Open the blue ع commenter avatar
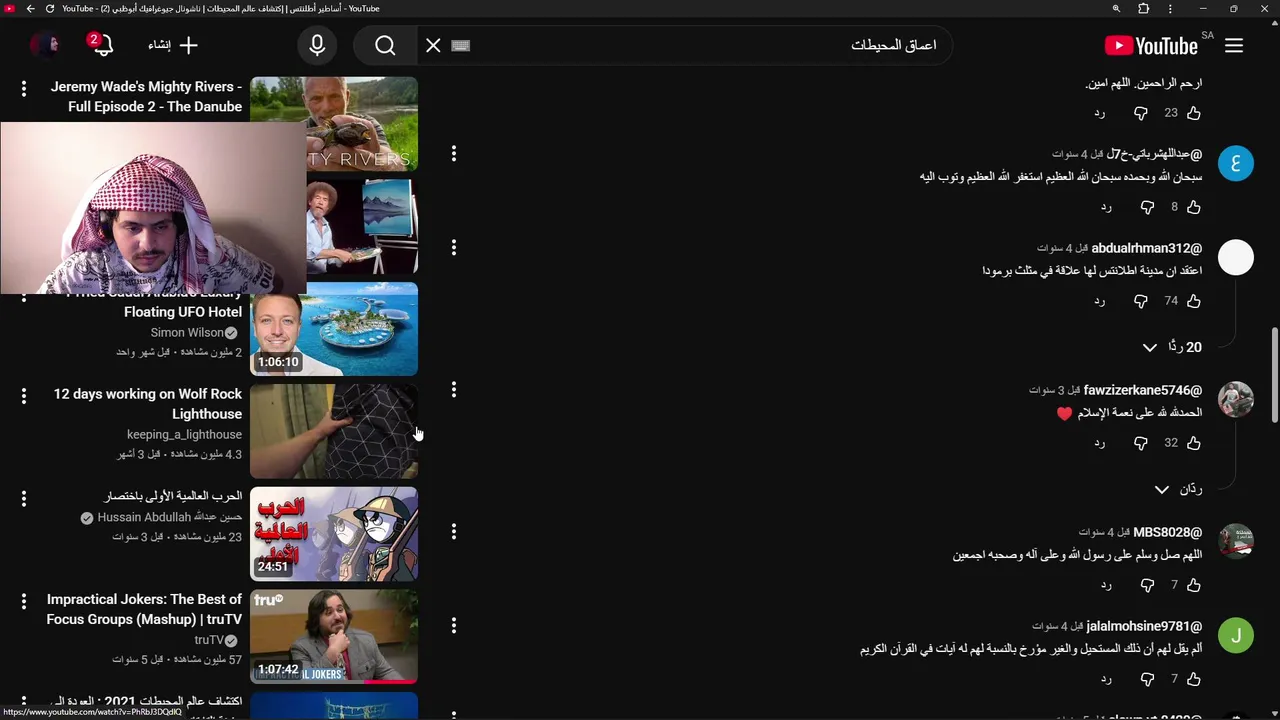The width and height of the screenshot is (1280, 720). [x=1236, y=163]
